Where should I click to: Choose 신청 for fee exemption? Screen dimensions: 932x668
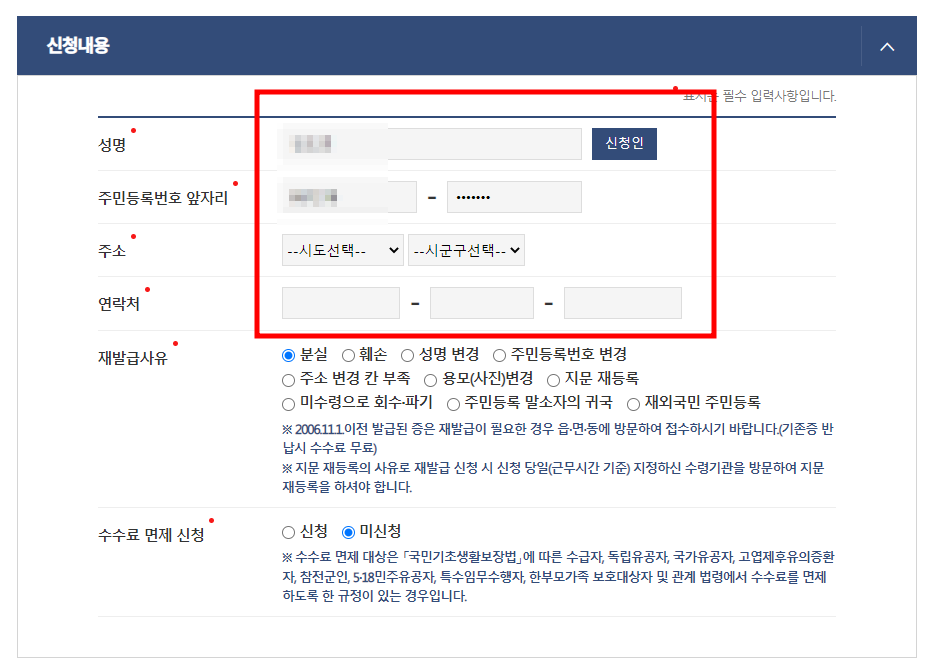tap(288, 532)
